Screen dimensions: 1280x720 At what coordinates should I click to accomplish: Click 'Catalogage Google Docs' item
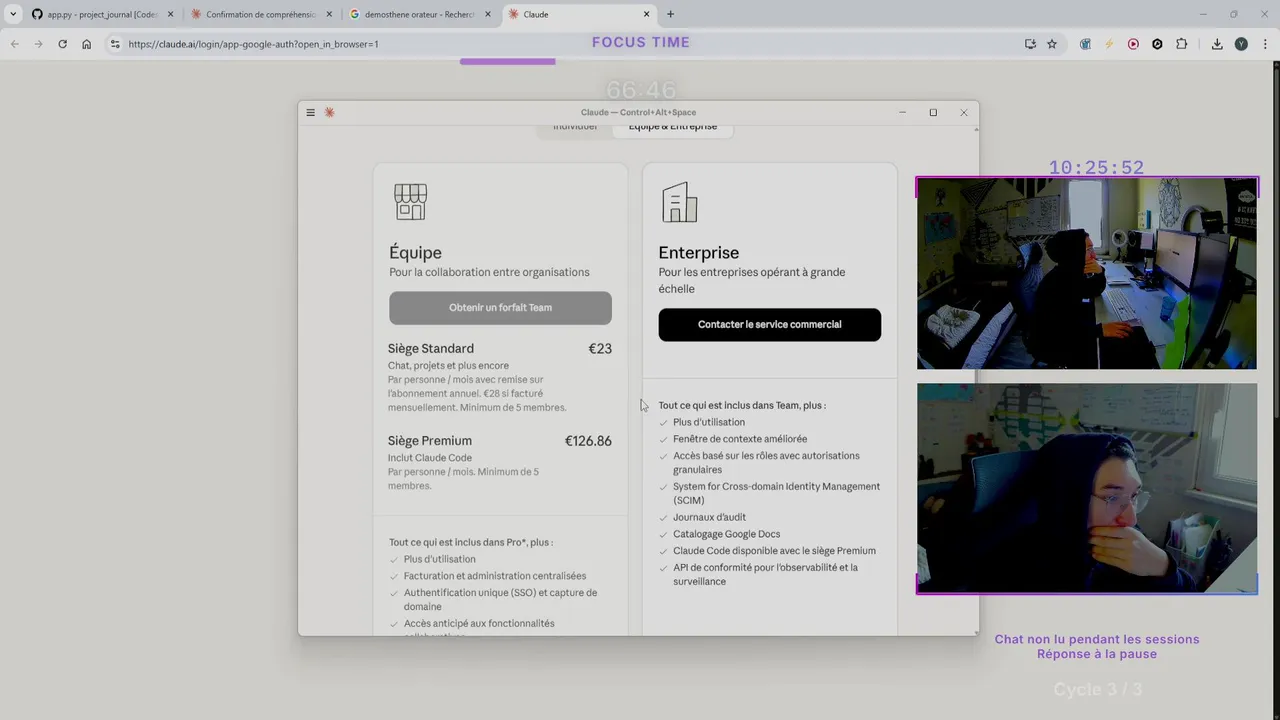pos(726,534)
